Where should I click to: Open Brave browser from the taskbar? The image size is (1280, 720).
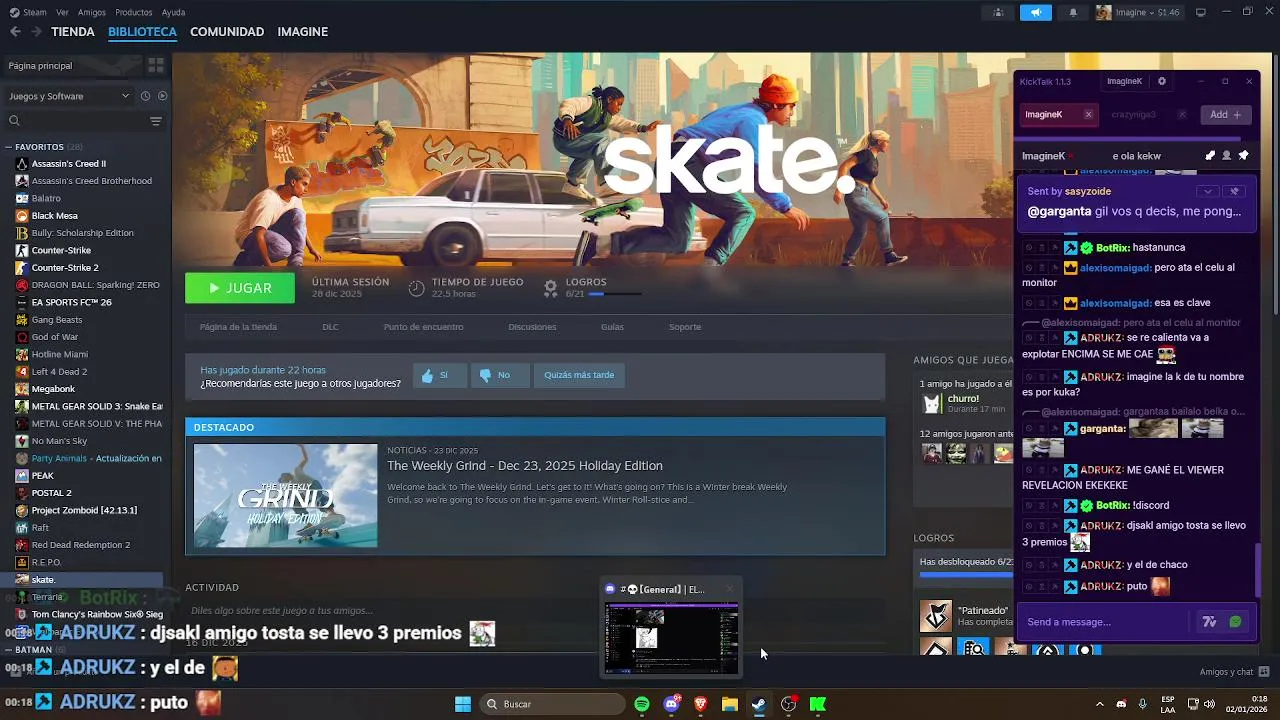pyautogui.click(x=701, y=704)
